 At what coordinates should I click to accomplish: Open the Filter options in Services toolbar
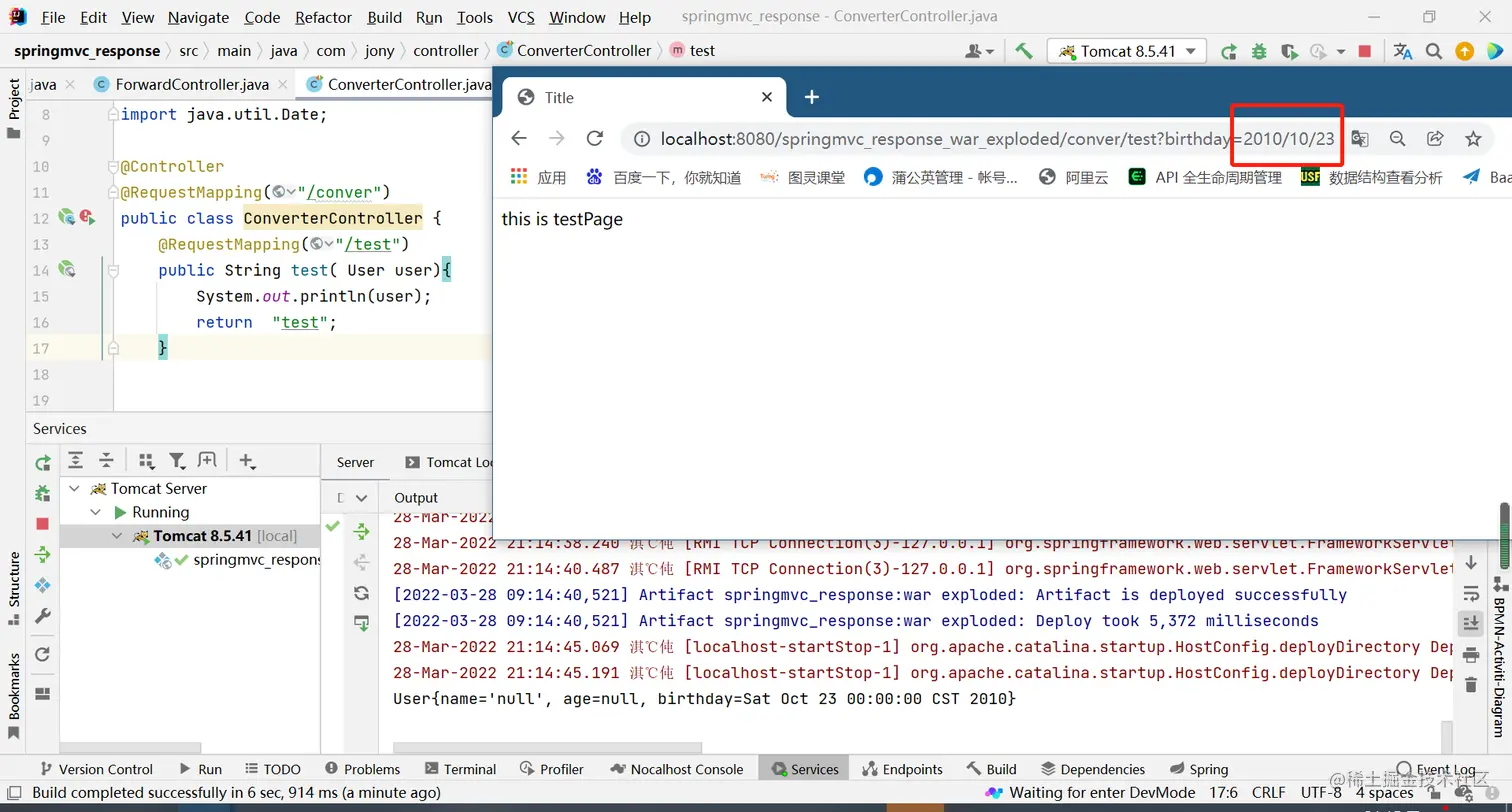coord(177,461)
